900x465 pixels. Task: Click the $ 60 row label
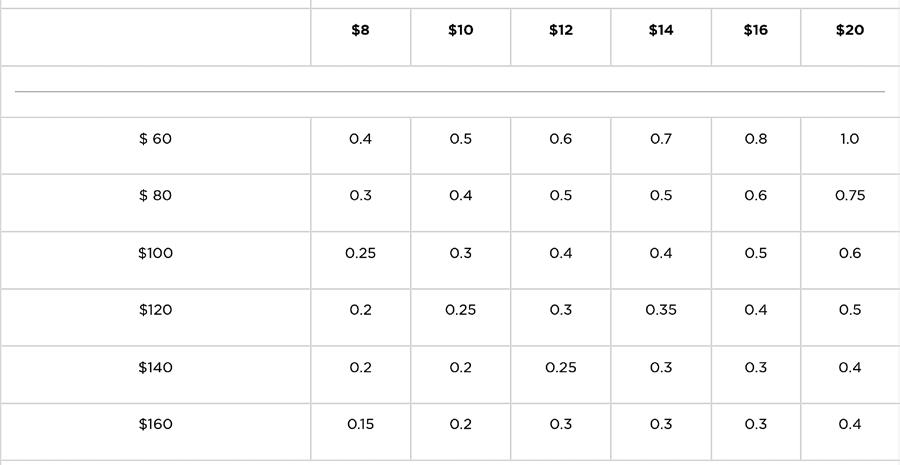pyautogui.click(x=155, y=139)
